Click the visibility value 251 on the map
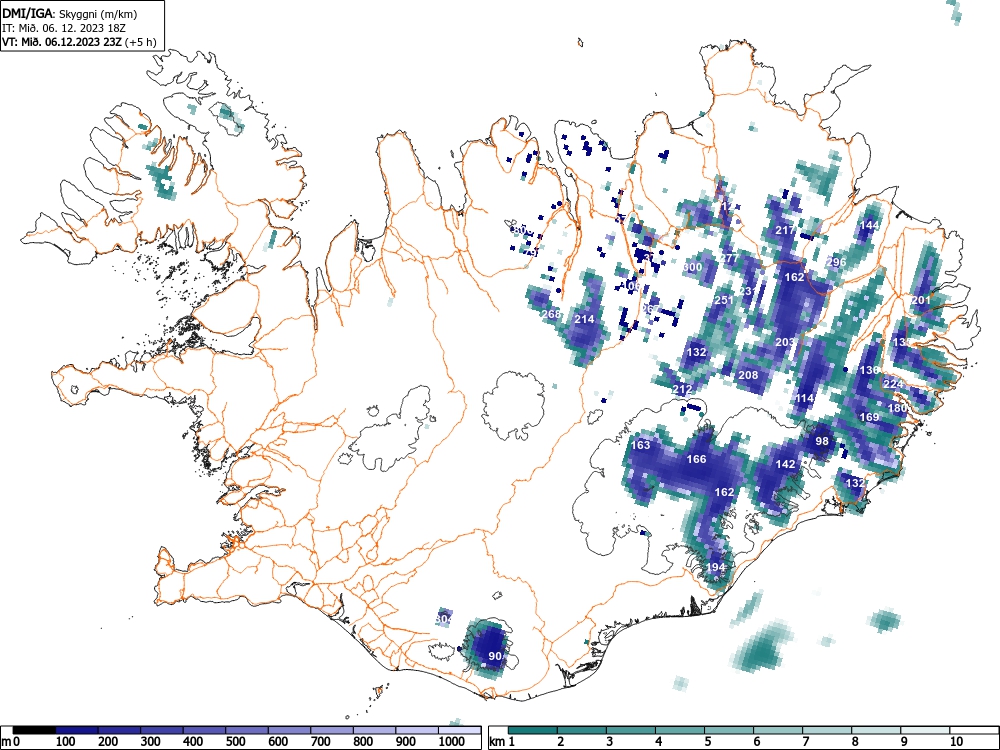The height and width of the screenshot is (750, 1000). [724, 300]
